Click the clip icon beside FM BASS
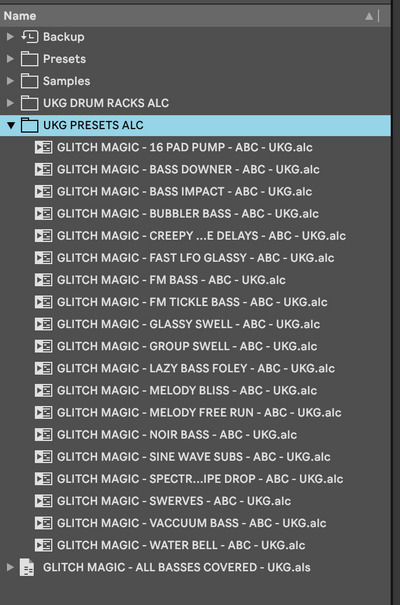Viewport: 400px width, 605px height. click(43, 280)
